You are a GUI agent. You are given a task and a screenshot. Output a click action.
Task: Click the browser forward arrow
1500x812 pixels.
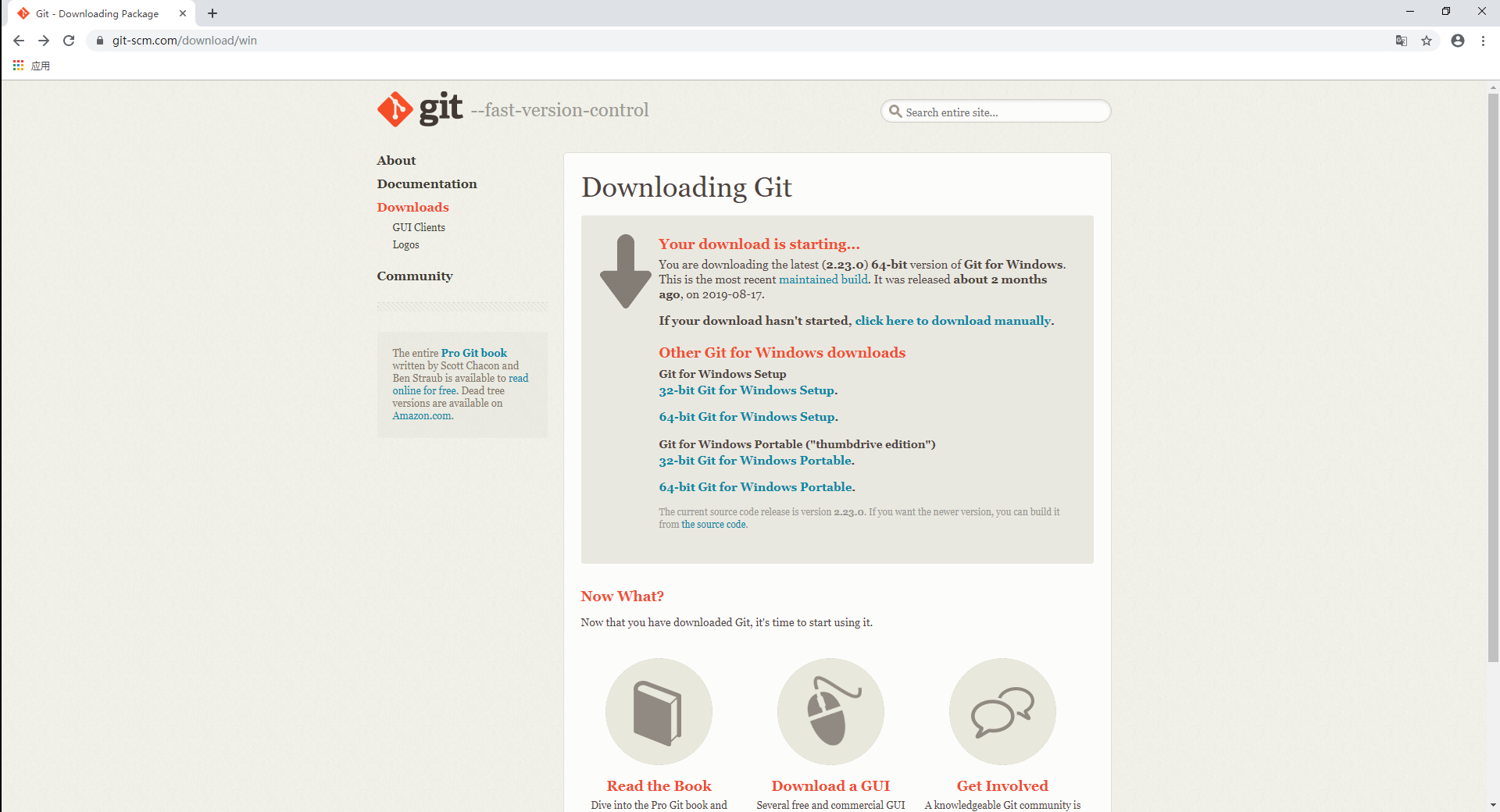44,41
